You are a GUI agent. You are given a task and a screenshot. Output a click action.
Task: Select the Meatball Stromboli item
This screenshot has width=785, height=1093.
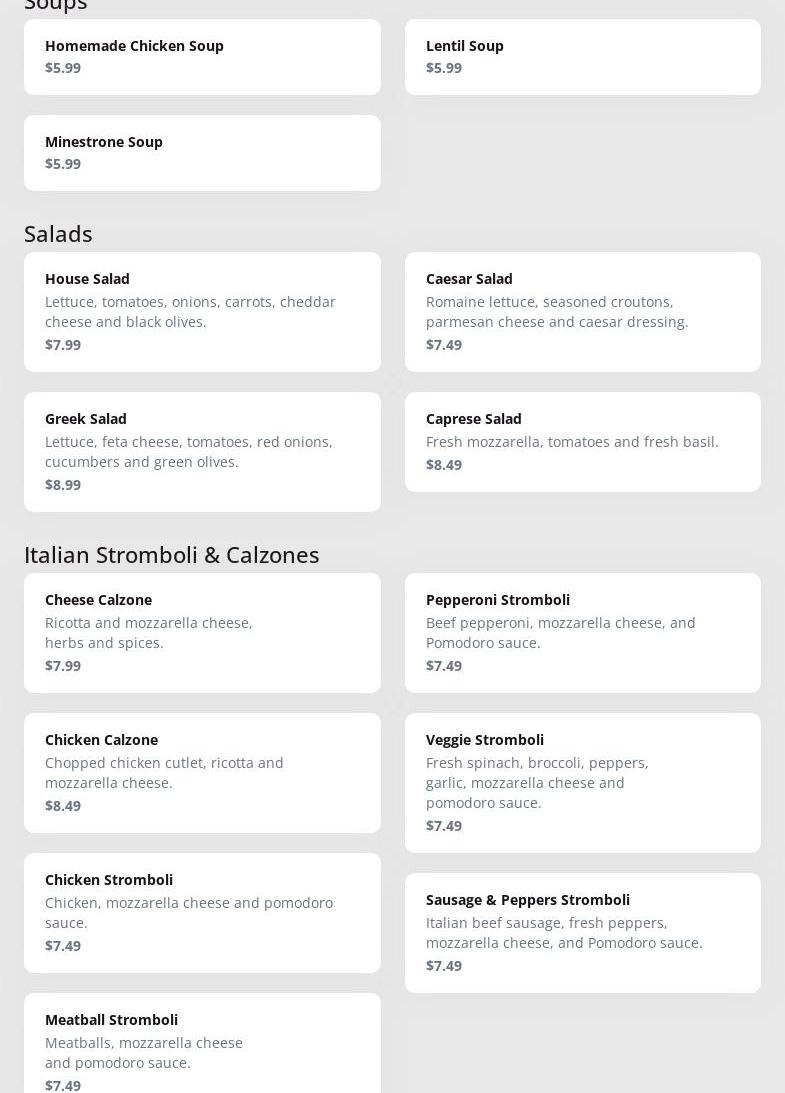(x=202, y=1045)
